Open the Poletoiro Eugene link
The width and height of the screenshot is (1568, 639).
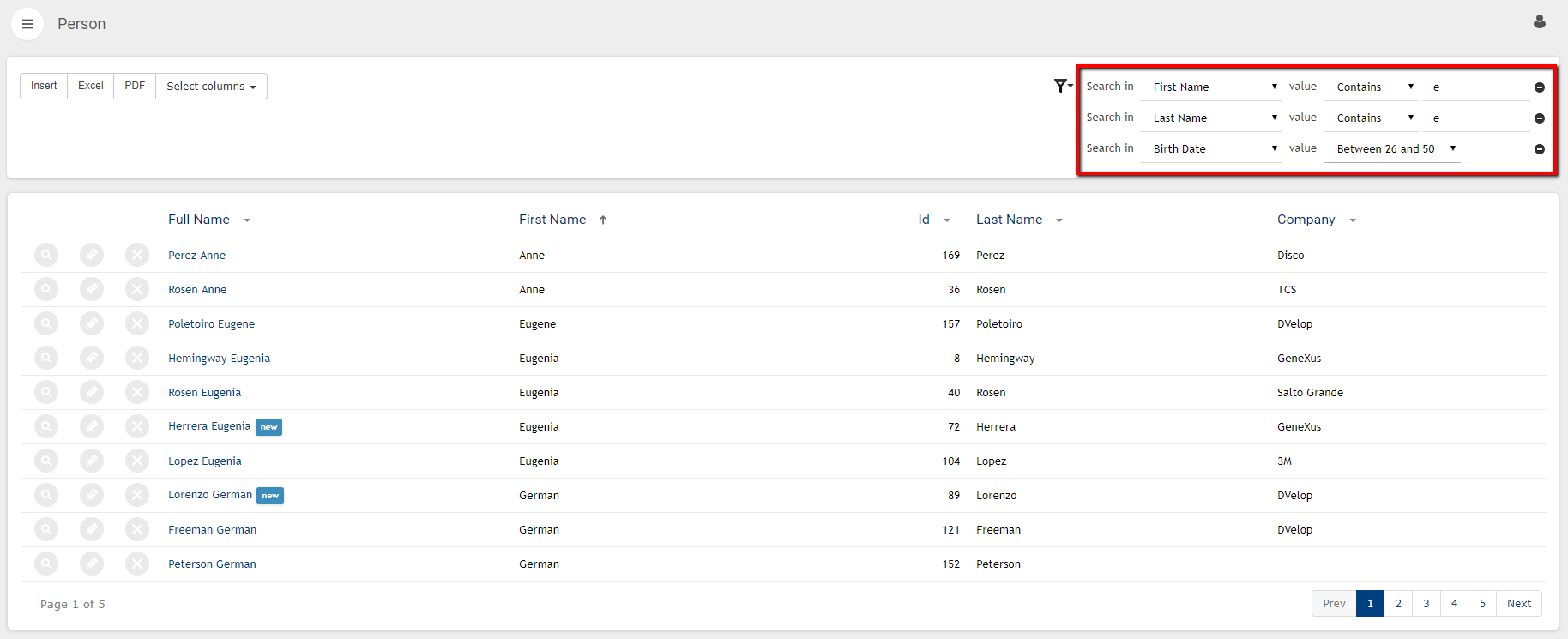211,323
